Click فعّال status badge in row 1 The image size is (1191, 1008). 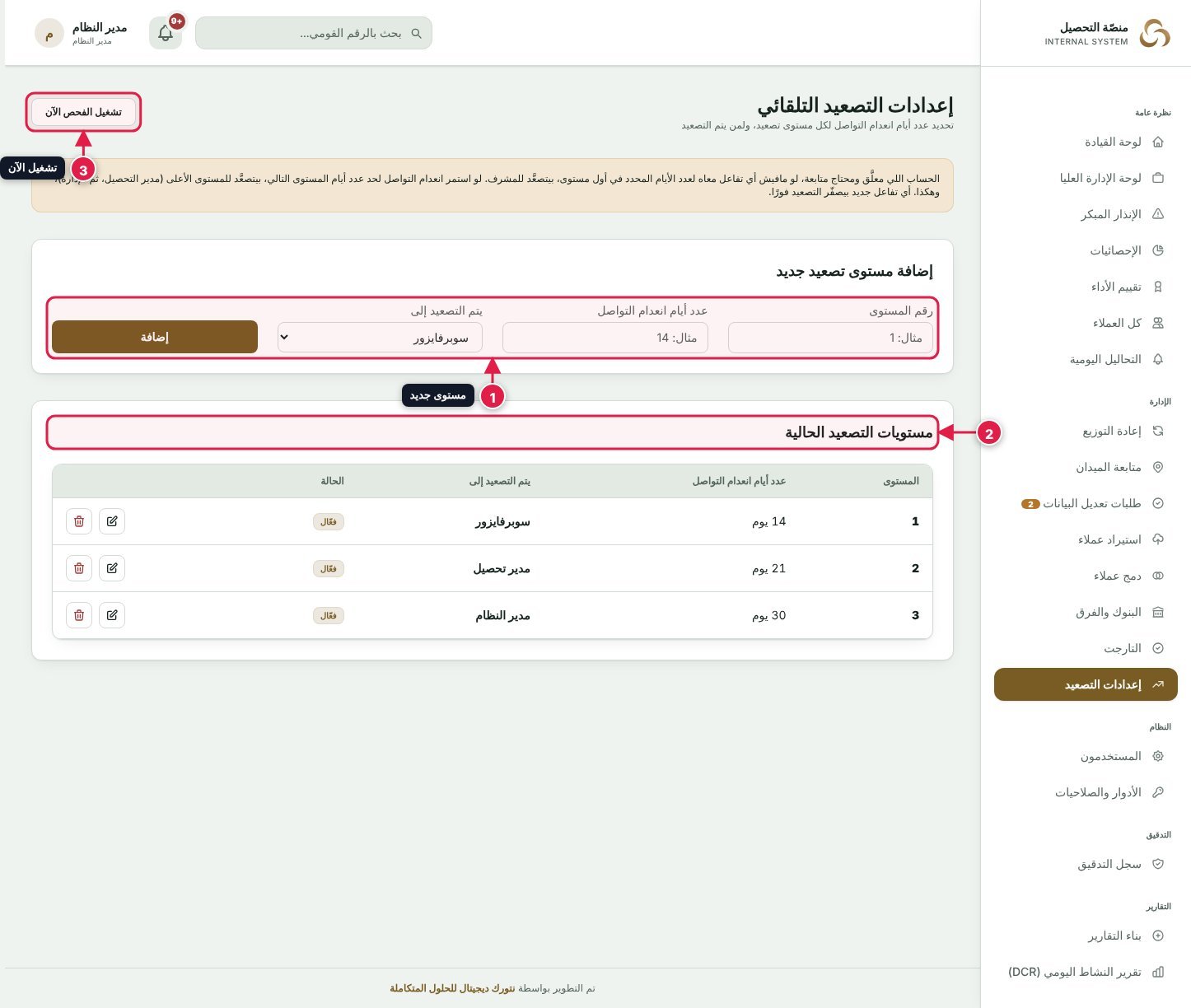coord(329,521)
